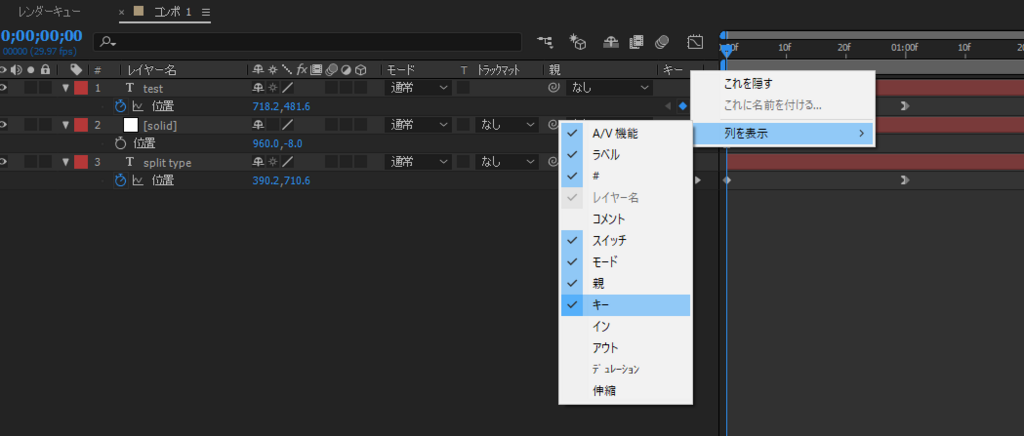1024x436 pixels.
Task: Uncheck スイッチ column option
Action: (625, 240)
